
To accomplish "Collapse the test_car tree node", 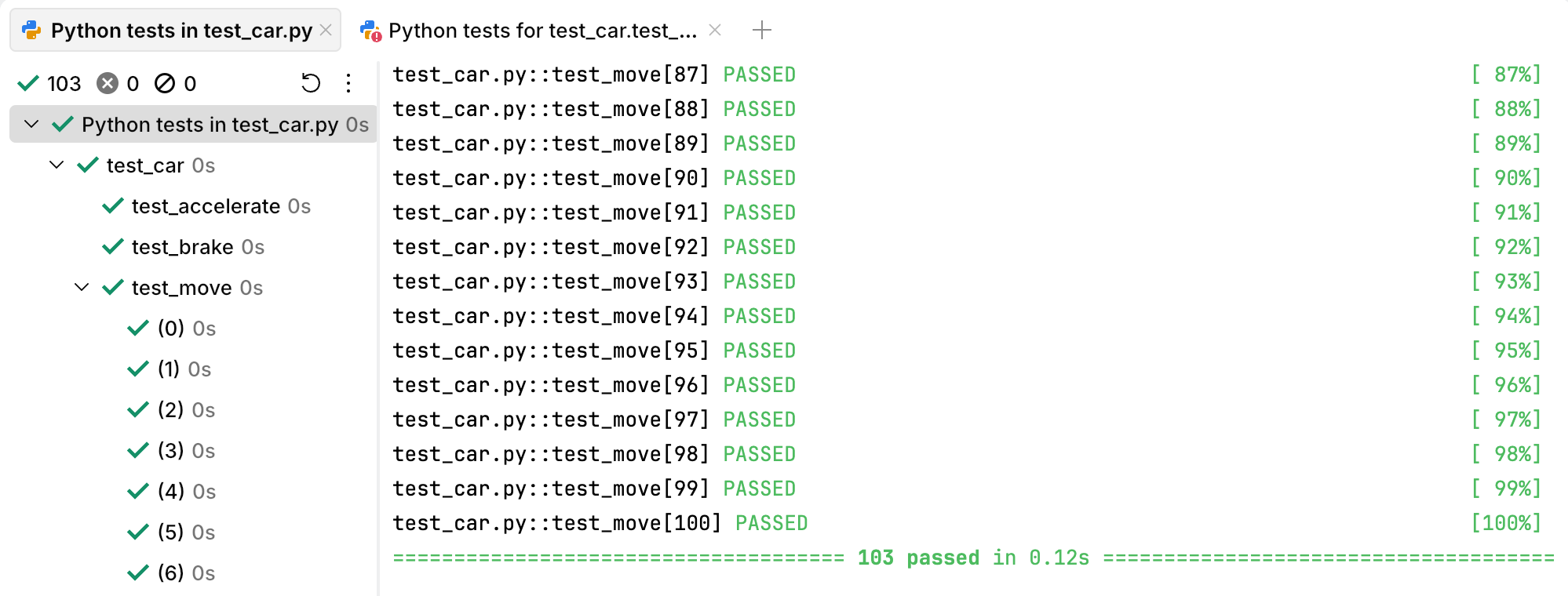I will (55, 165).
